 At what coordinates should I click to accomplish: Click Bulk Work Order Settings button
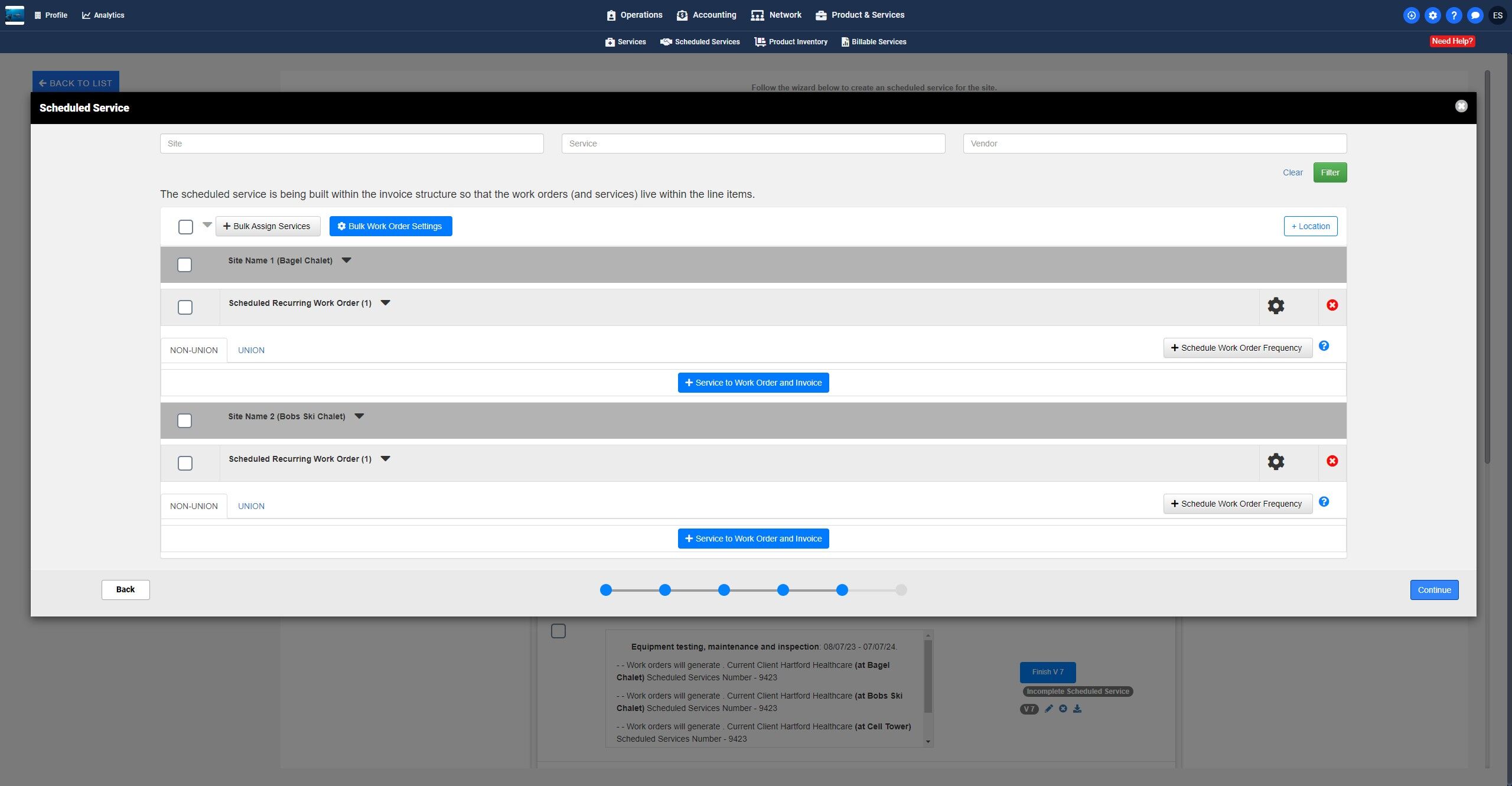390,226
